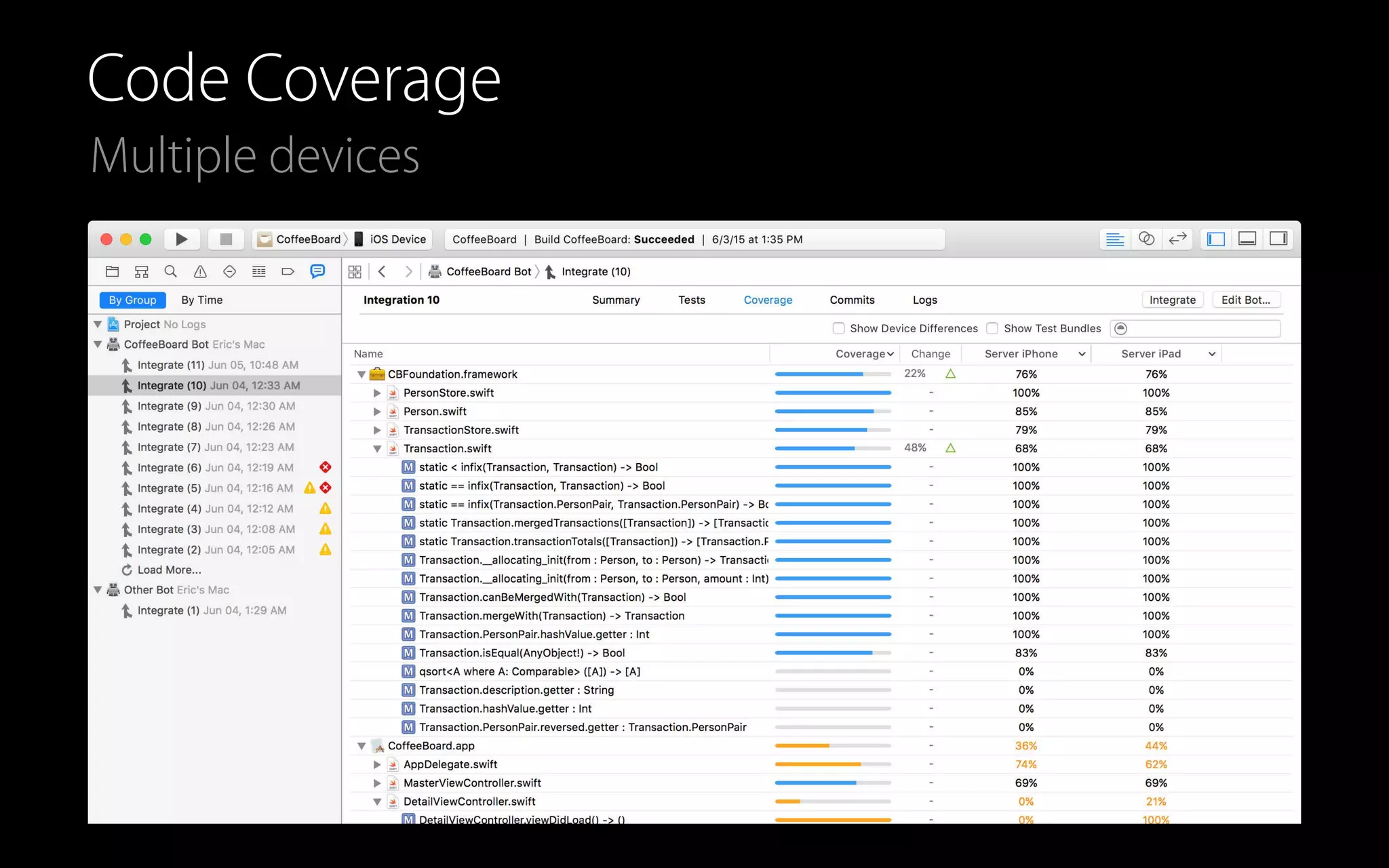The width and height of the screenshot is (1389, 868).
Task: Click the CoffeeBoard.app orange coverage bar
Action: click(x=833, y=746)
